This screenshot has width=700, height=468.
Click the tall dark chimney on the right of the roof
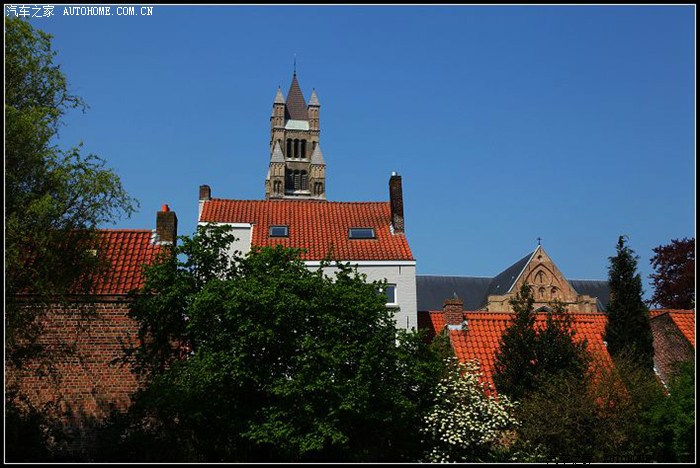pyautogui.click(x=396, y=203)
